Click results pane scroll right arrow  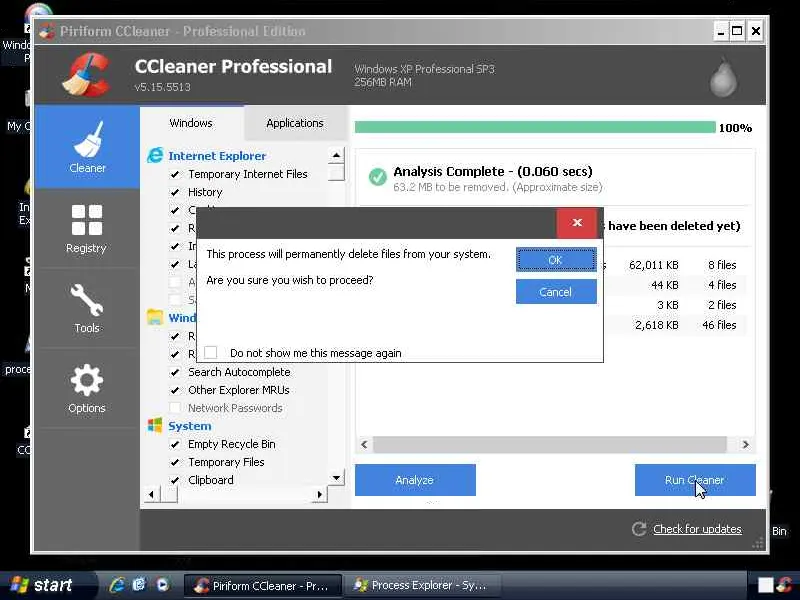click(745, 444)
